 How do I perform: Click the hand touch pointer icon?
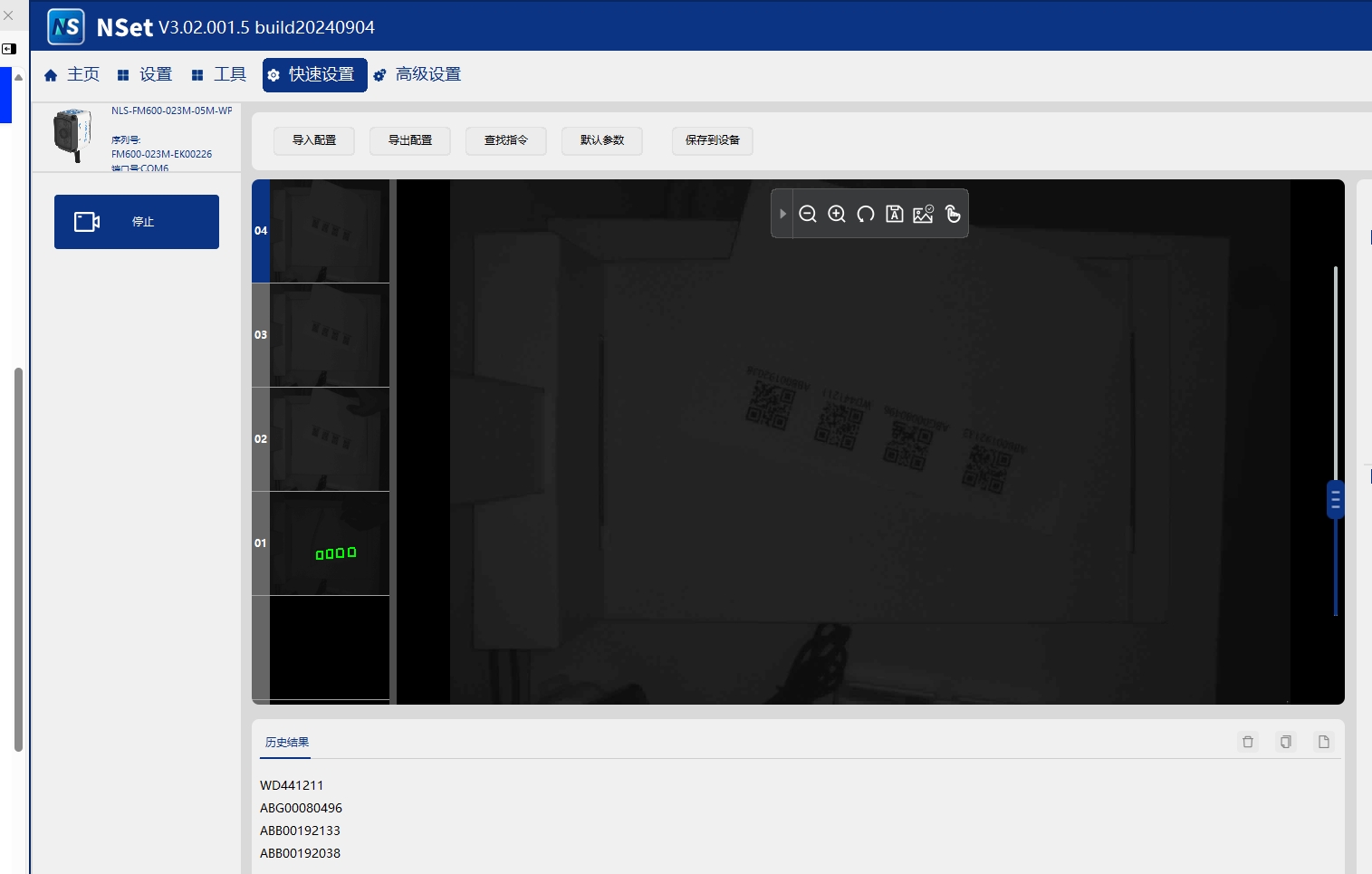953,214
